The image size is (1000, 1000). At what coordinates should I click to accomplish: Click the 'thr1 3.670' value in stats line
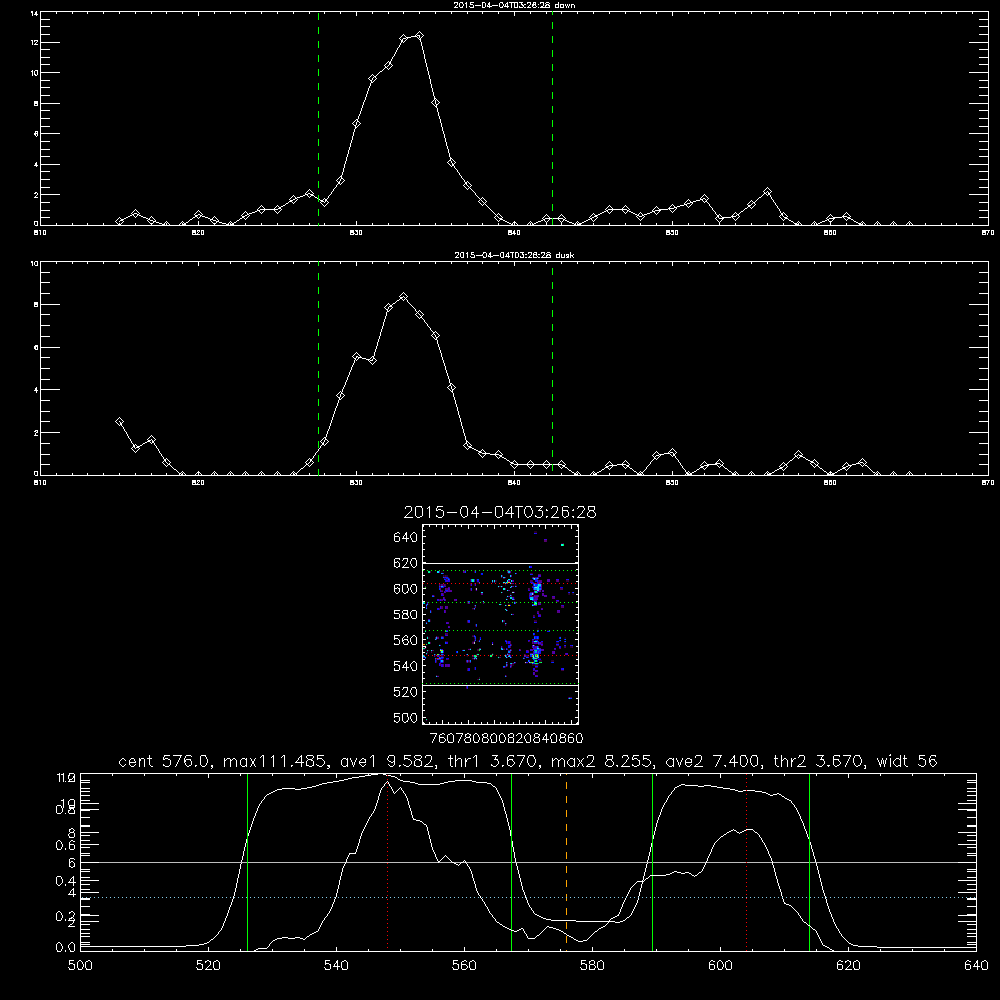click(493, 761)
